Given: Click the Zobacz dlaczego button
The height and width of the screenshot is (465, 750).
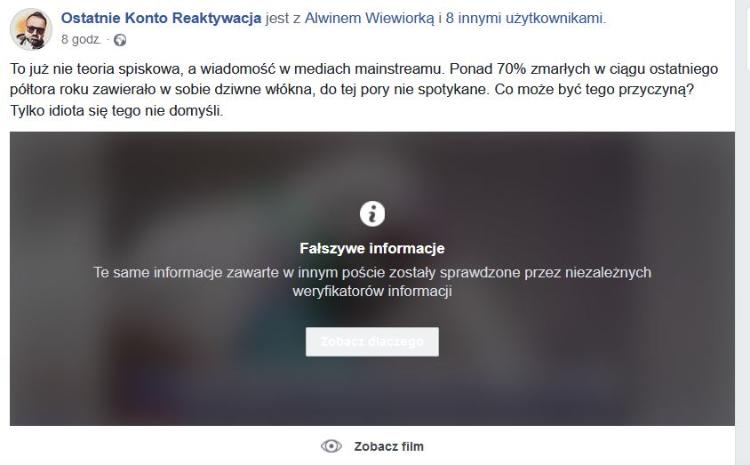Looking at the screenshot, I should pyautogui.click(x=372, y=342).
